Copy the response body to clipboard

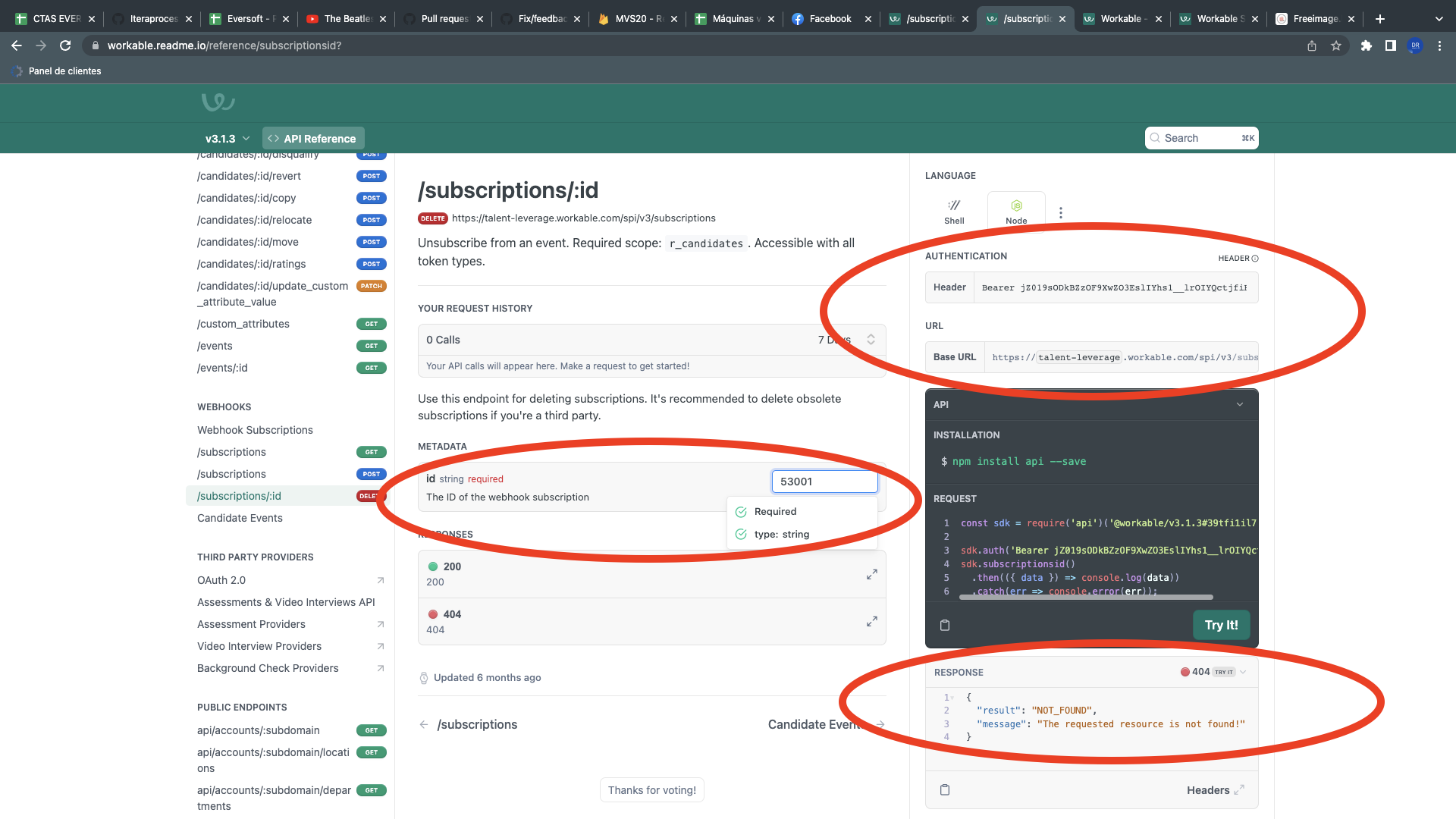945,789
